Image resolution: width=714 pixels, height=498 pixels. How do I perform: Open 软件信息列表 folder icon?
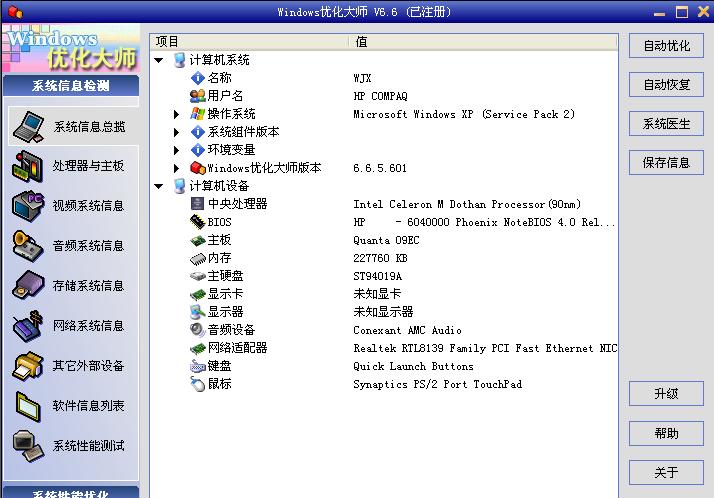tap(28, 406)
